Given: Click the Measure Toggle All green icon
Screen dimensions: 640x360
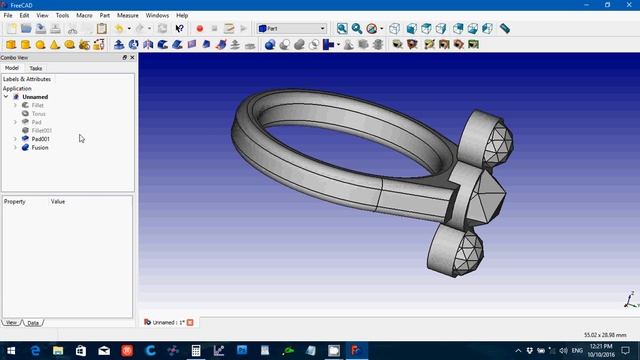Looking at the screenshot, I should 473,44.
